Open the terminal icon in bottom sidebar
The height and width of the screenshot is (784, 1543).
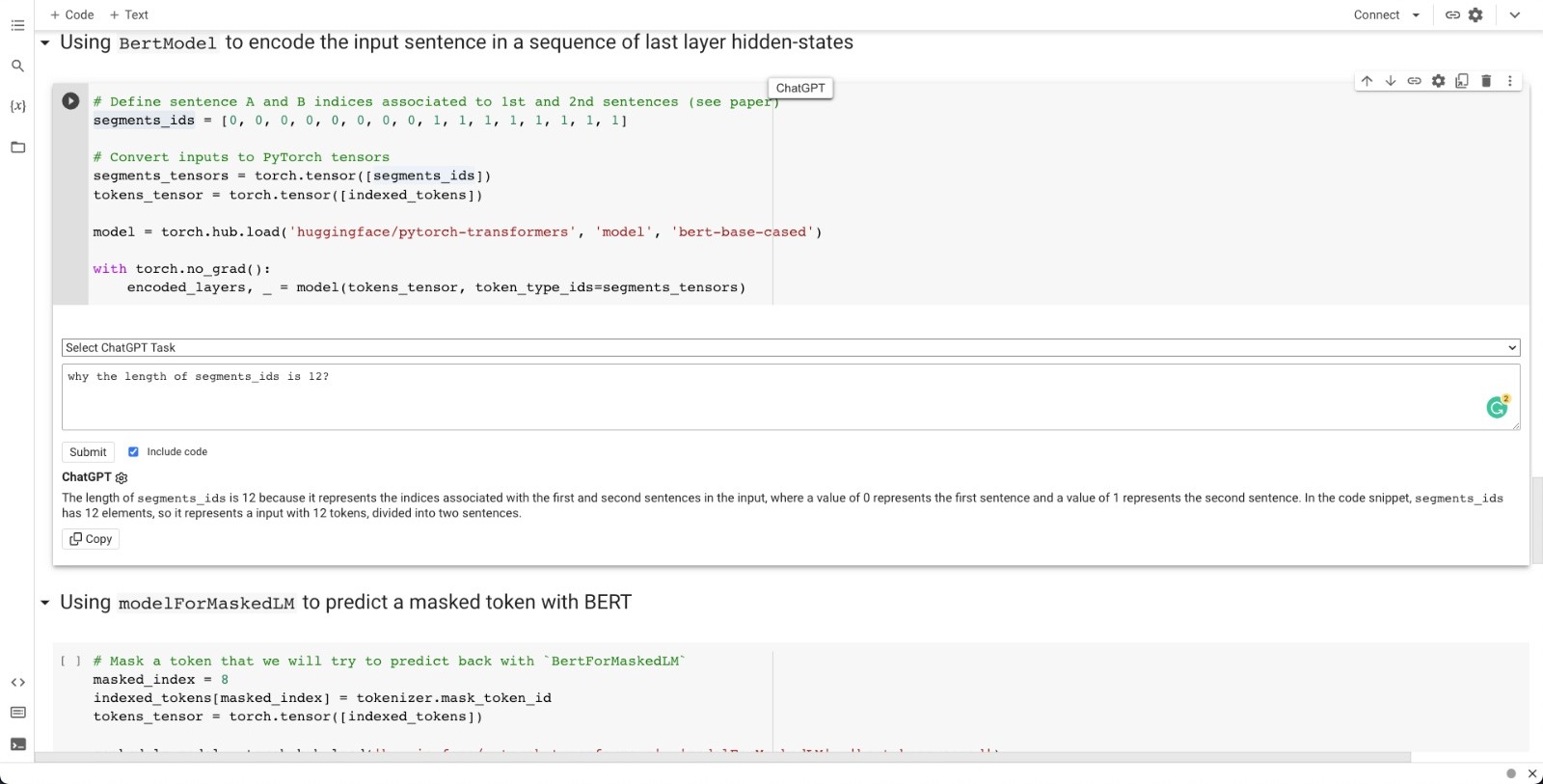coord(17,743)
